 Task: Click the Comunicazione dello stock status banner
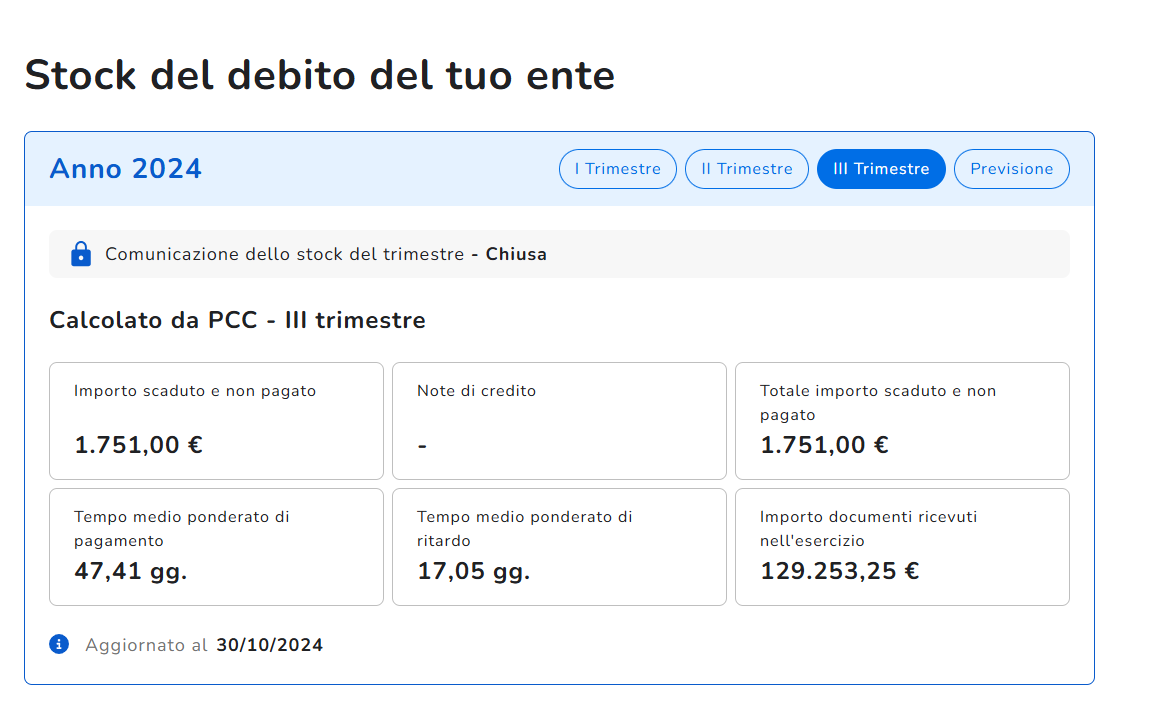[559, 254]
